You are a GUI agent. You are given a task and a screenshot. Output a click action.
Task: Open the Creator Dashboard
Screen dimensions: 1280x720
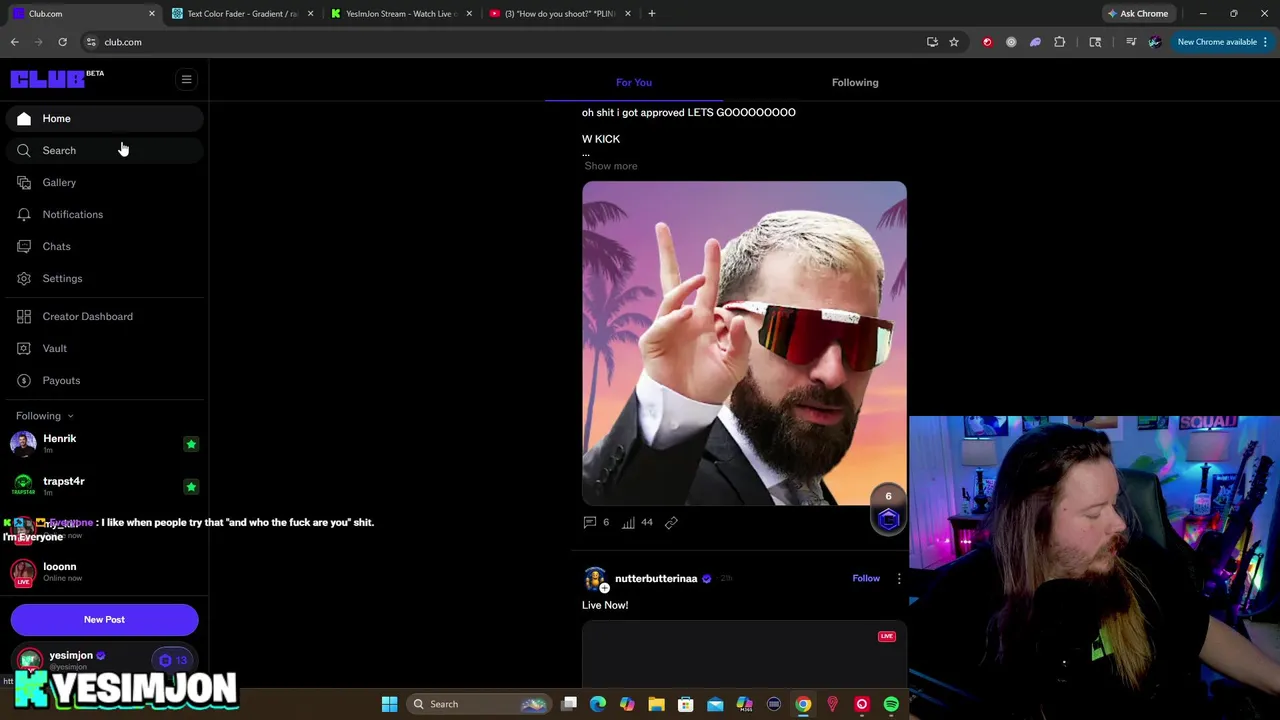pyautogui.click(x=104, y=316)
